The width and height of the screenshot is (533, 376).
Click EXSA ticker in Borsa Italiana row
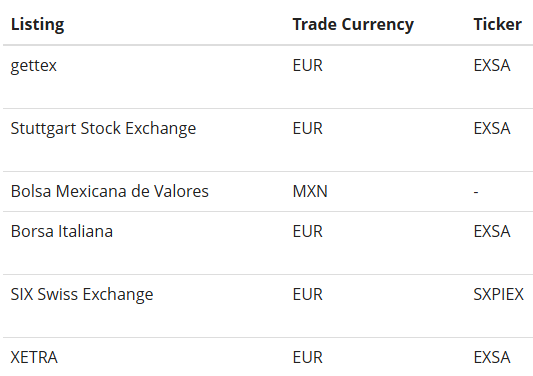coord(492,231)
